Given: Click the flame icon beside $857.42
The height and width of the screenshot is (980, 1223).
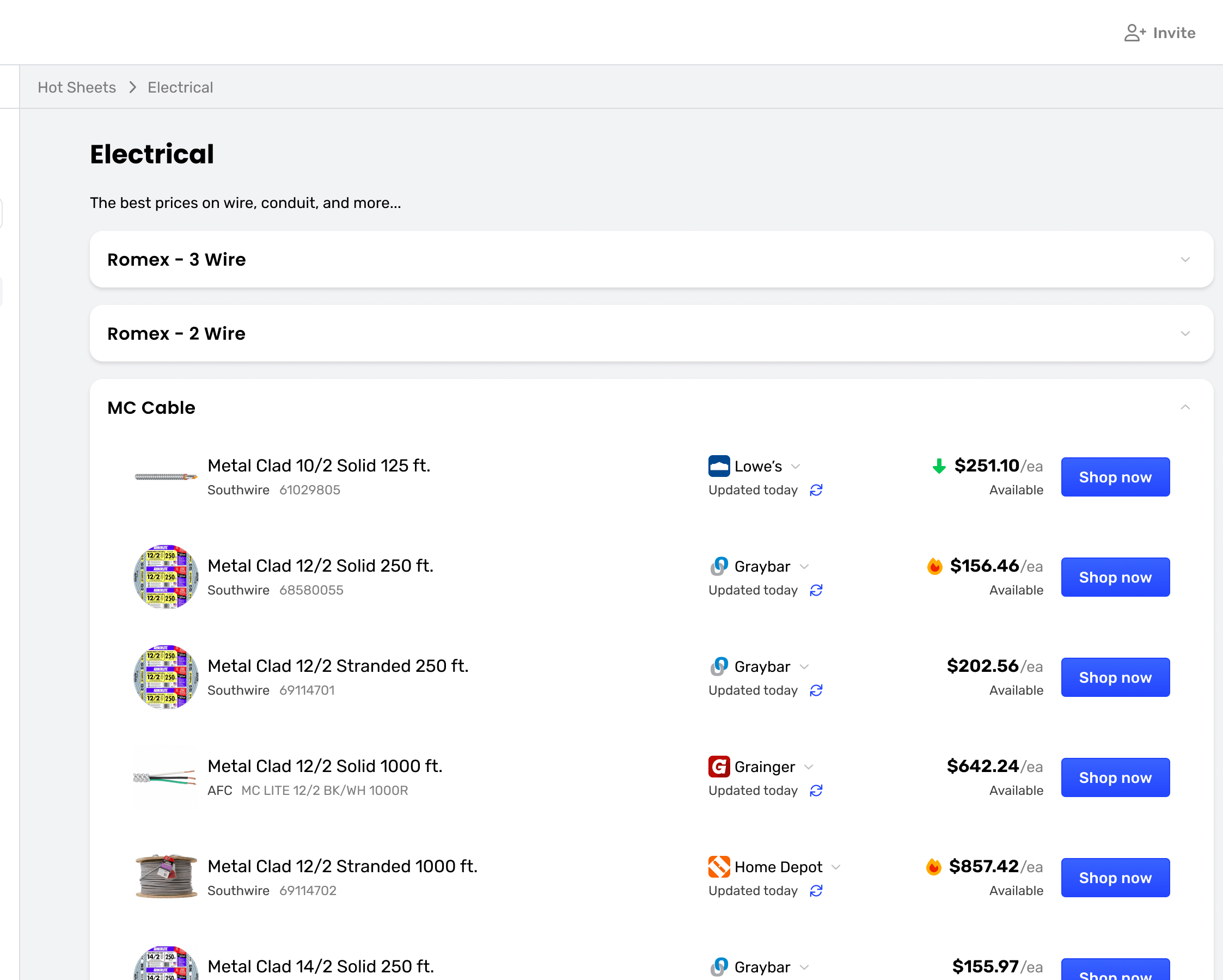Looking at the screenshot, I should click(934, 867).
